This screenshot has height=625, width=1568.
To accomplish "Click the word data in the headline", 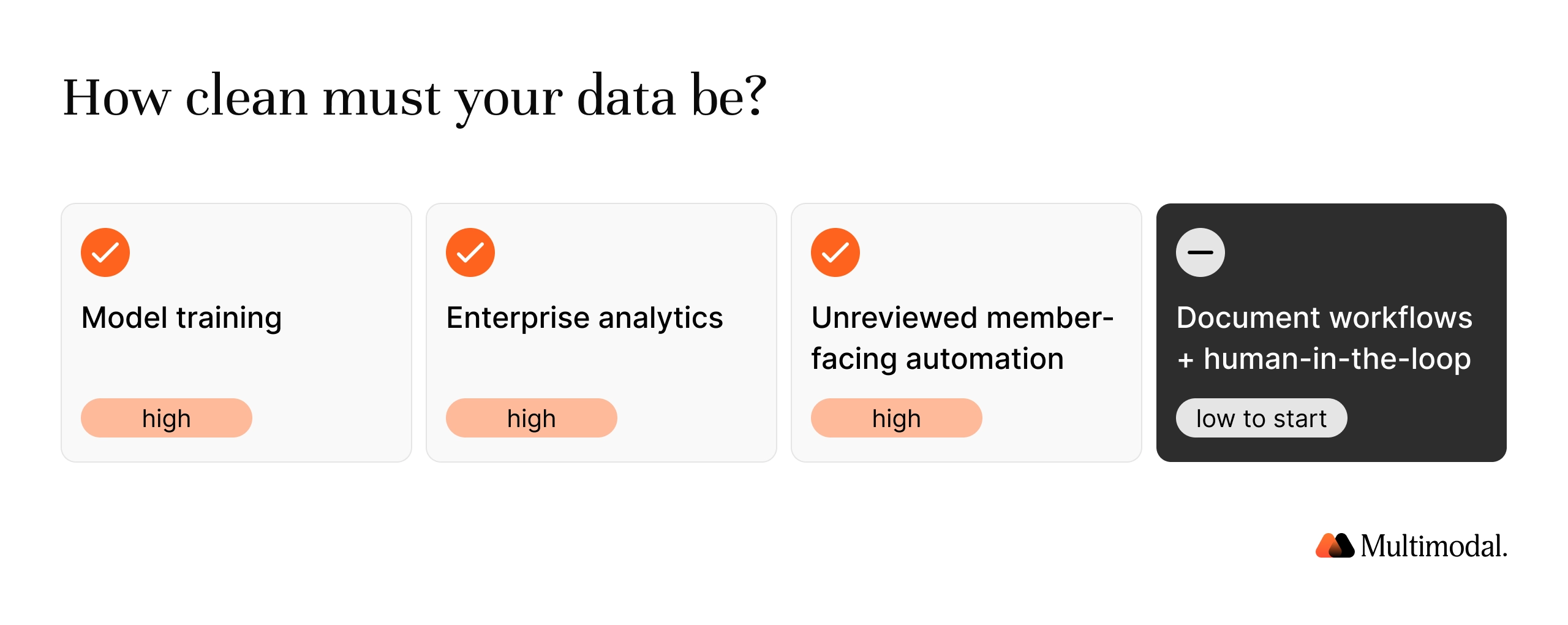I will tap(627, 97).
